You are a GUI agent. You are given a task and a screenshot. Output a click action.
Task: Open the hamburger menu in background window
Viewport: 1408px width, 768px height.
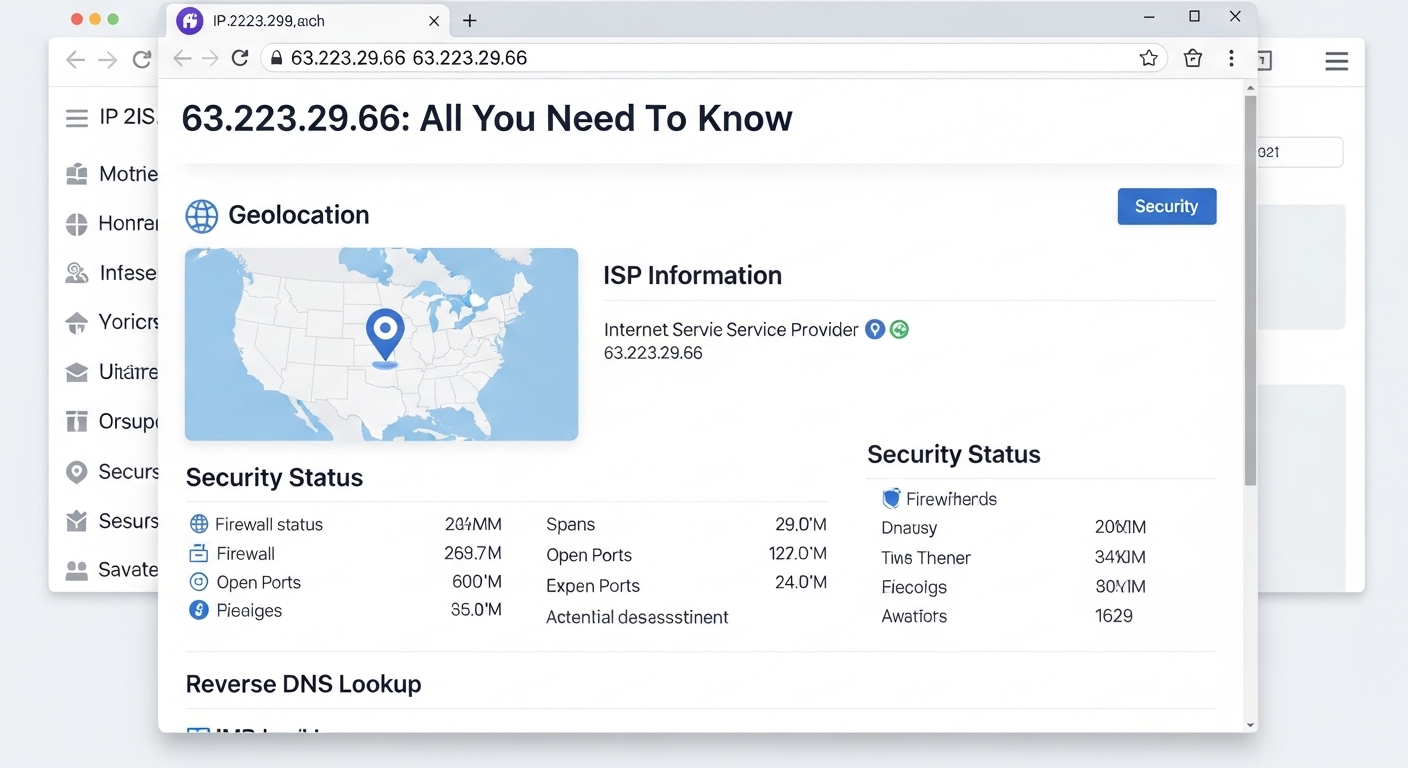1336,62
